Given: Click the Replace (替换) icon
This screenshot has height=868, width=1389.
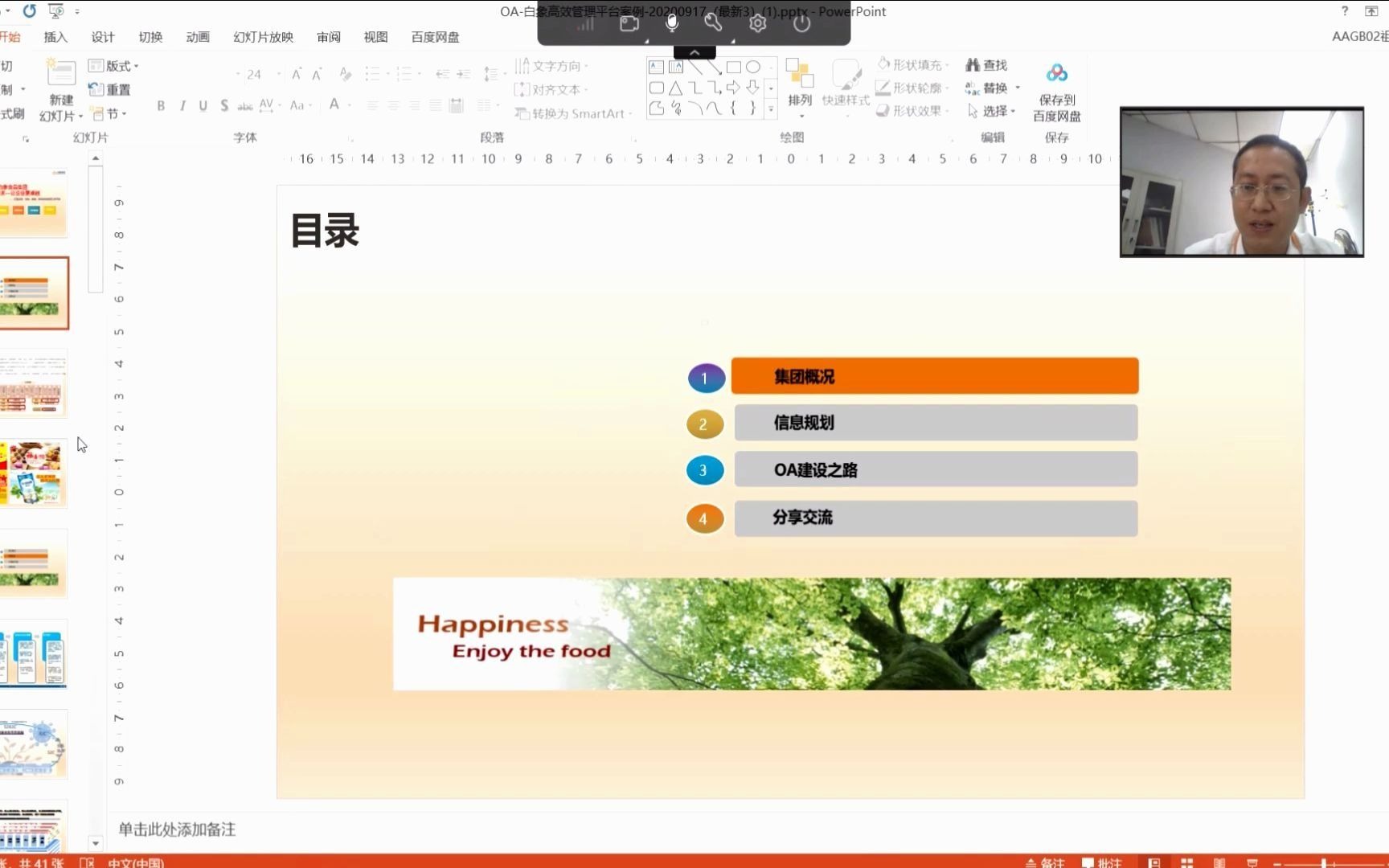Looking at the screenshot, I should pyautogui.click(x=973, y=88).
